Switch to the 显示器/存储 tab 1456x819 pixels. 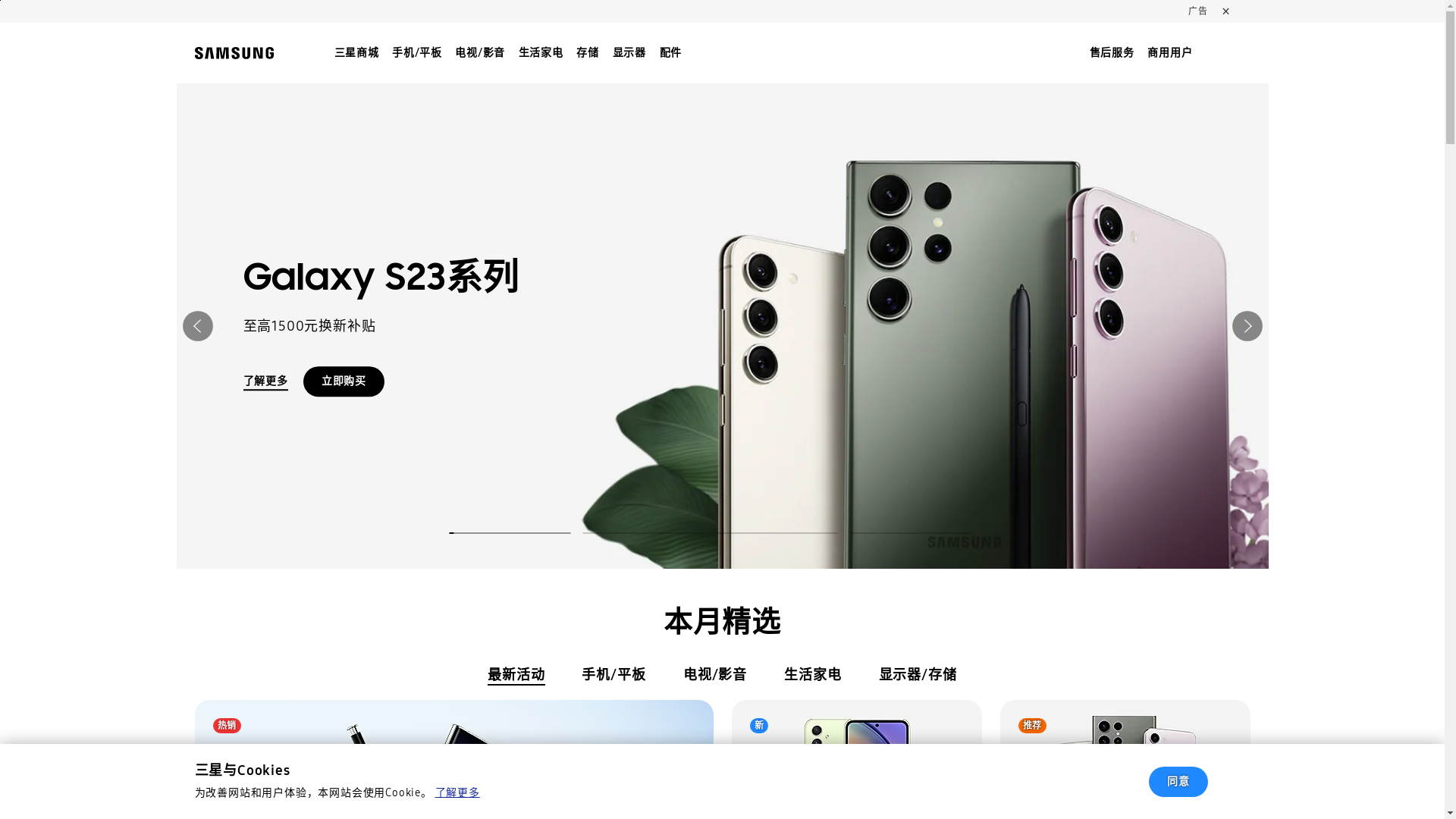click(918, 674)
